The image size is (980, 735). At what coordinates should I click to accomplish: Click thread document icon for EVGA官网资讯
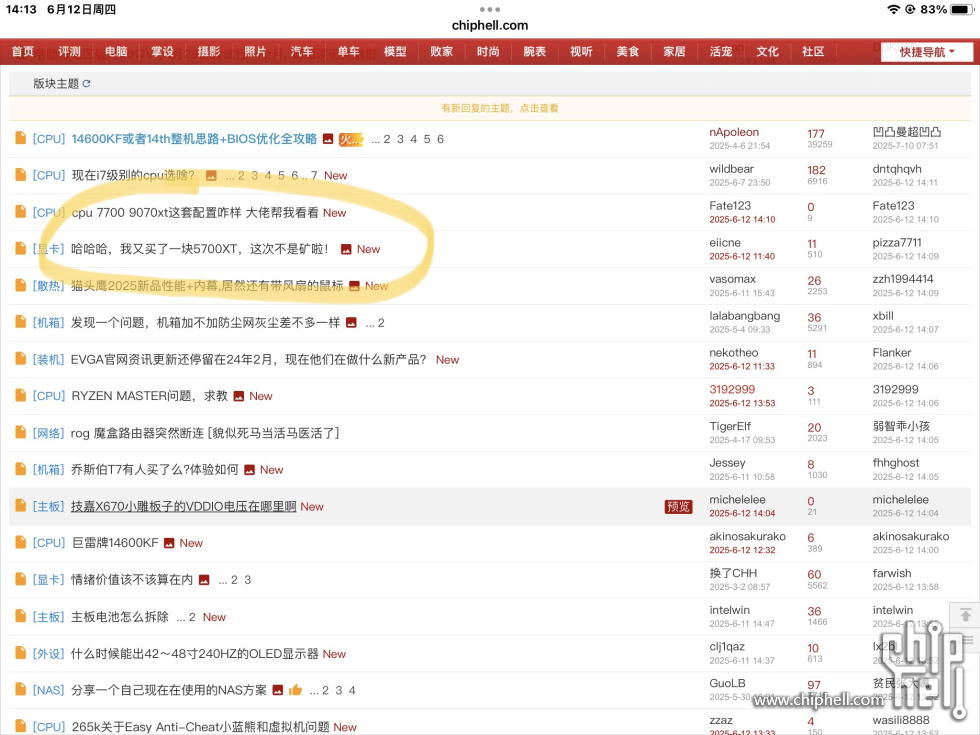coord(21,359)
